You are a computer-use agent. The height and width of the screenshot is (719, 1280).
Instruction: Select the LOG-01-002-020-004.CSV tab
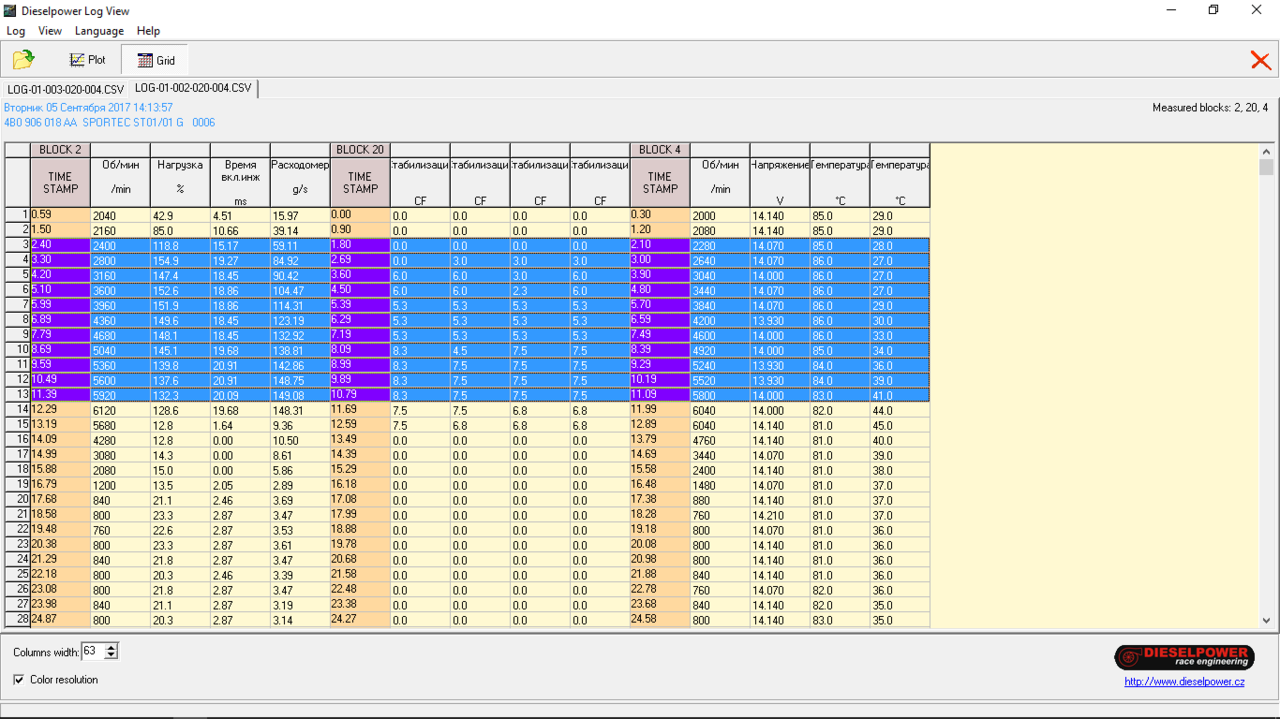coord(193,88)
